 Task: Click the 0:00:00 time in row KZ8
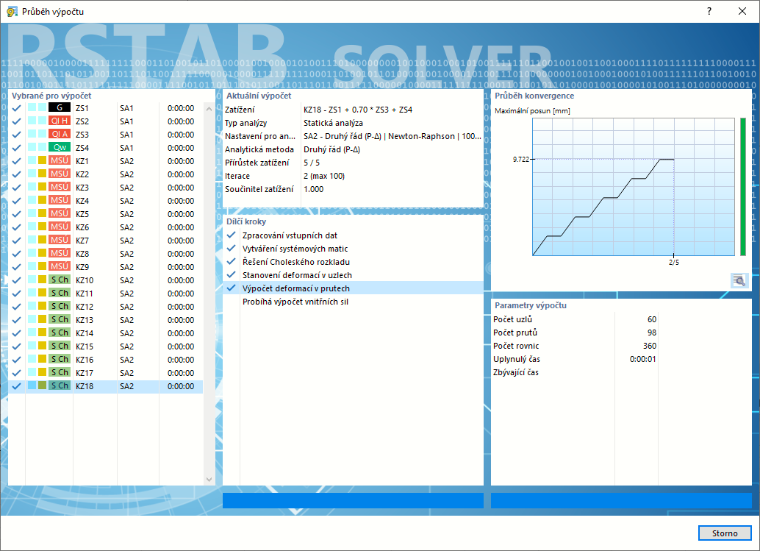181,253
